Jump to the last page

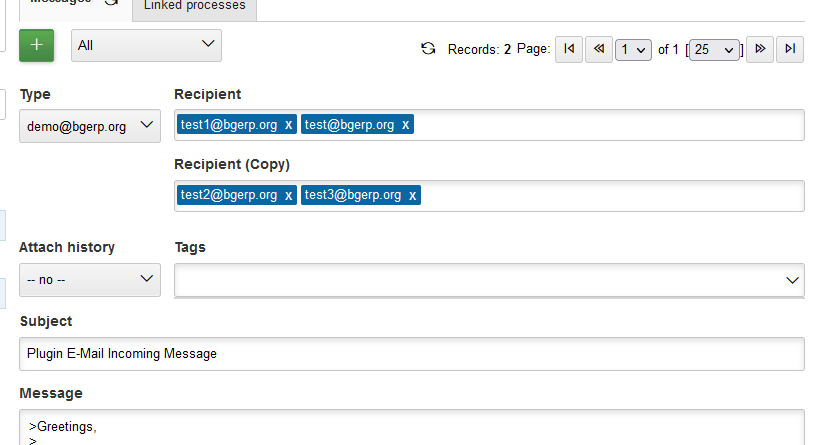790,49
